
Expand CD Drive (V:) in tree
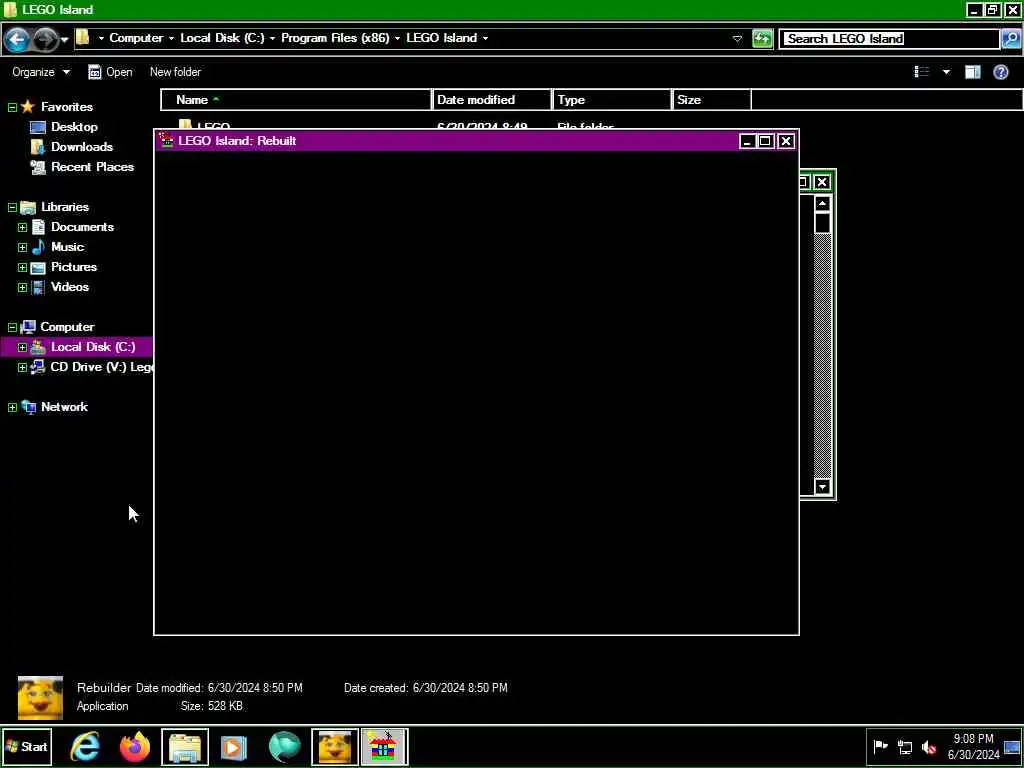tap(22, 368)
